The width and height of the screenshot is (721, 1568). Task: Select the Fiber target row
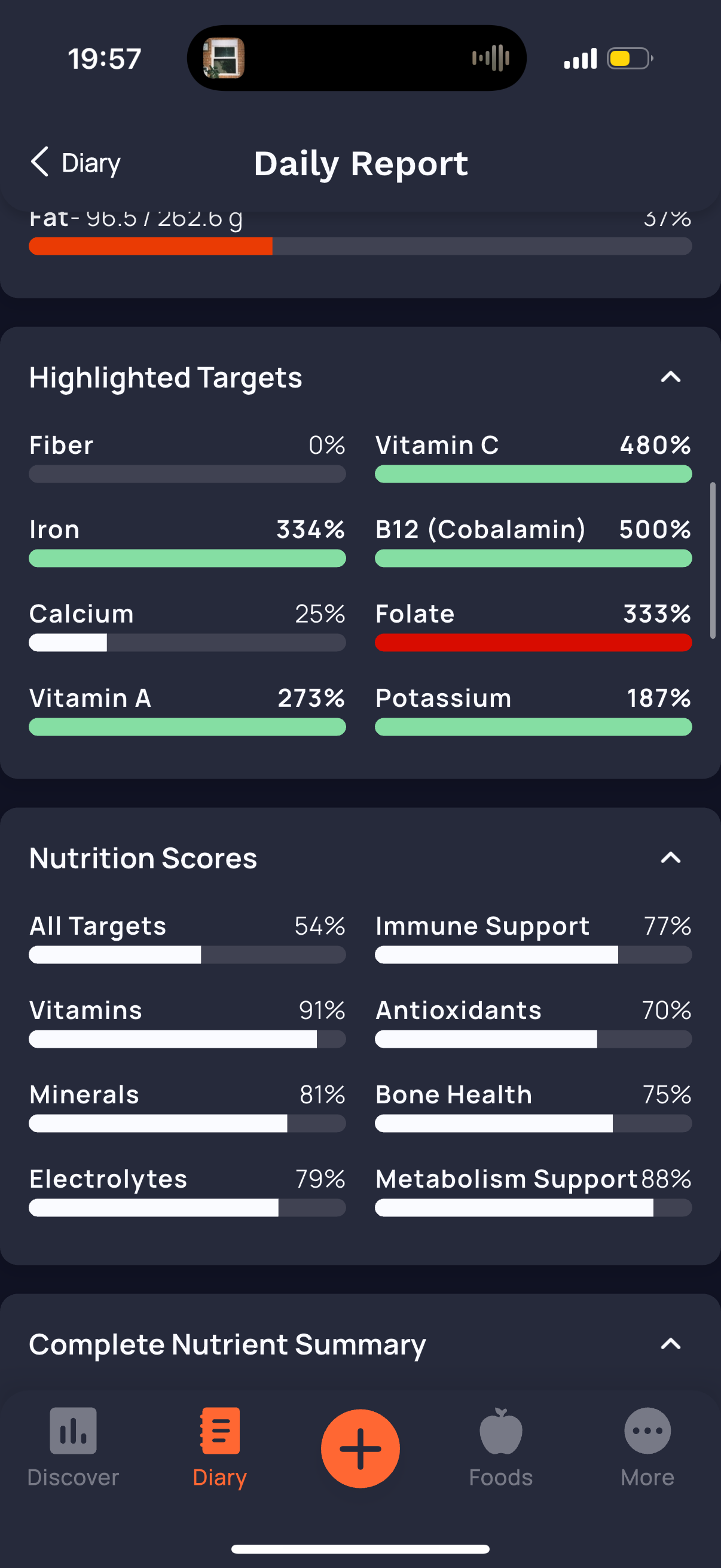[187, 457]
